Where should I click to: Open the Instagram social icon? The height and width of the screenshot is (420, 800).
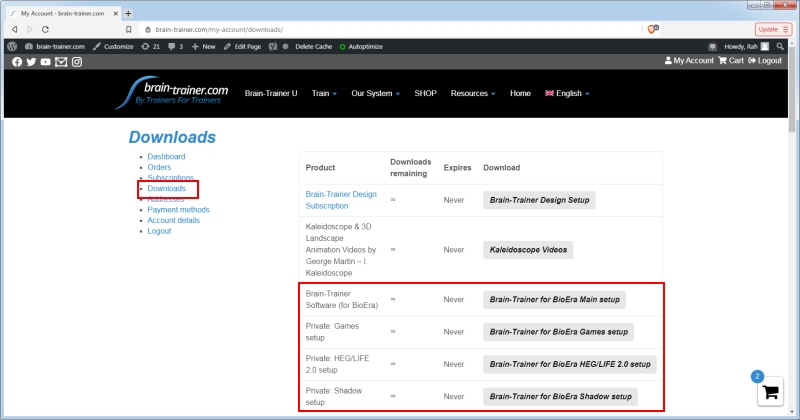tap(77, 62)
